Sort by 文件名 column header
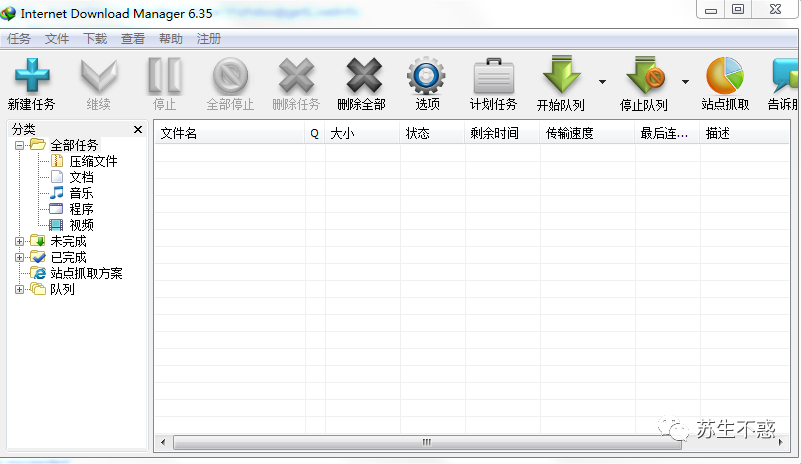 coord(229,133)
